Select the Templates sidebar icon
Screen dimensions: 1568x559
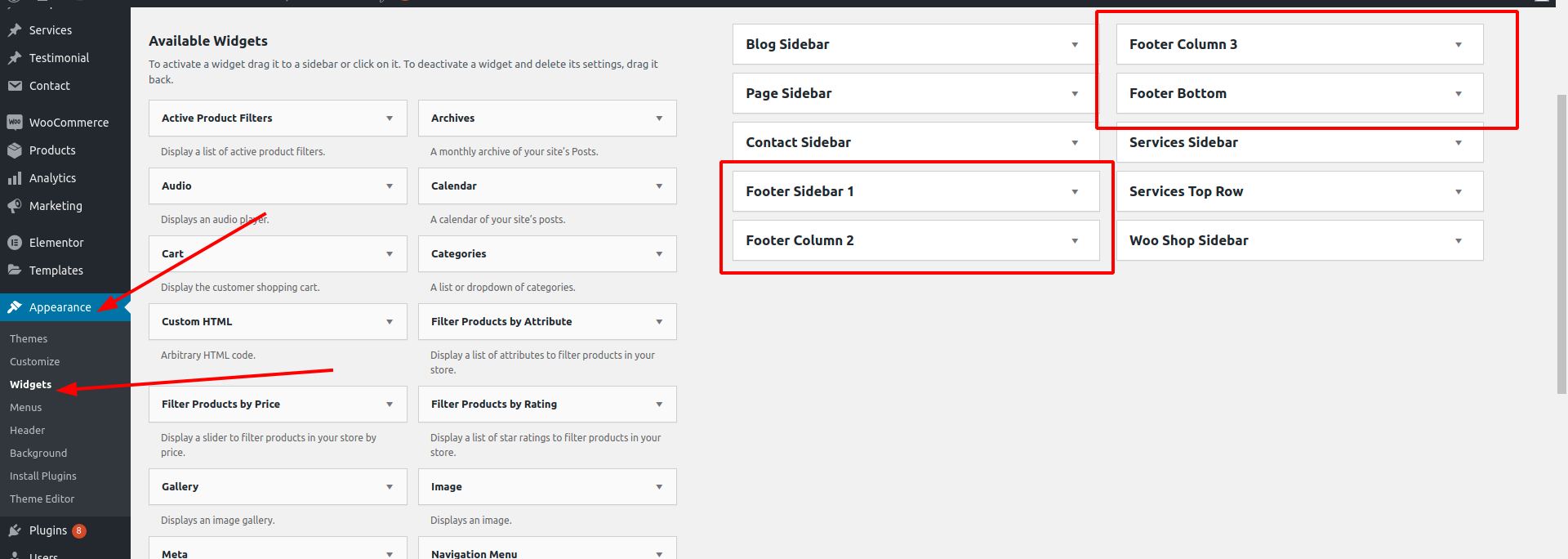14,270
